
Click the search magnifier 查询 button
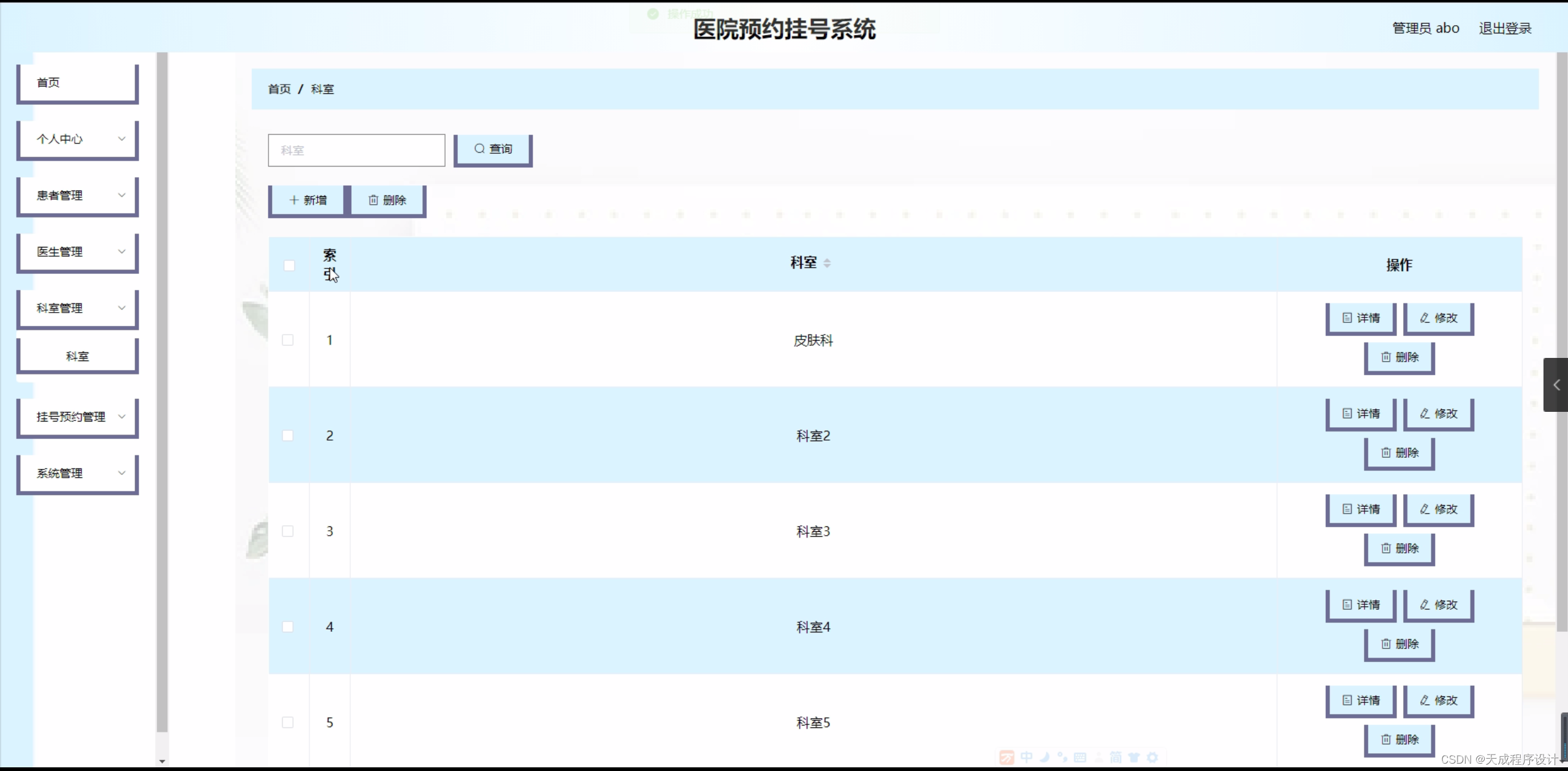tap(493, 149)
